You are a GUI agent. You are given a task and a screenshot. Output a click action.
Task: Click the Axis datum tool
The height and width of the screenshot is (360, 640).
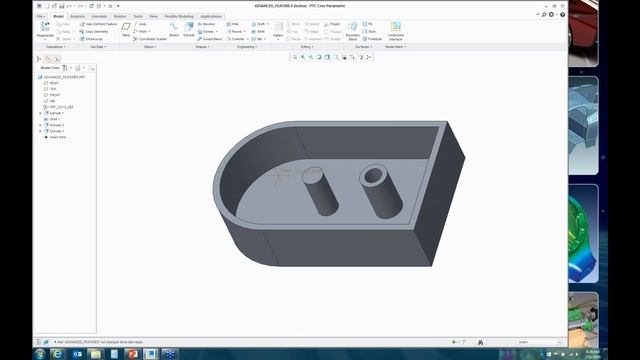pyautogui.click(x=140, y=24)
